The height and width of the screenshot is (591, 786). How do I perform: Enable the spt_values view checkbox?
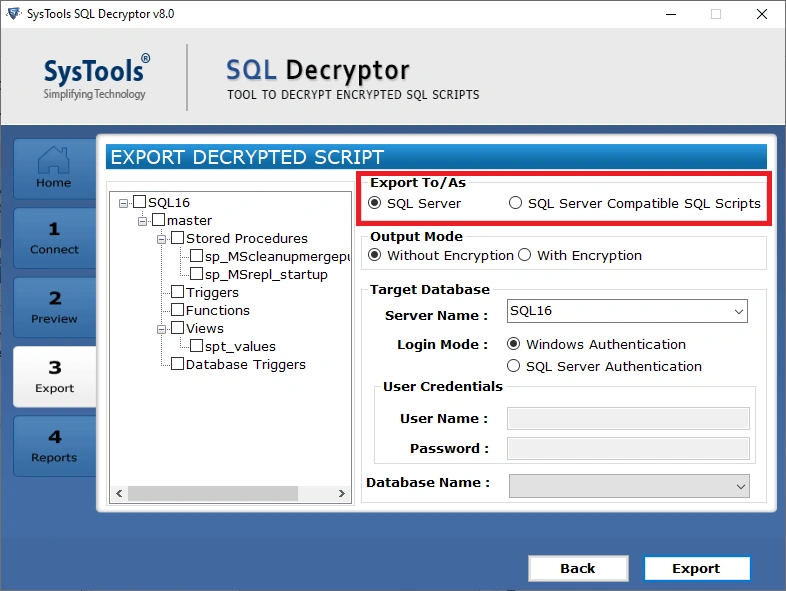point(197,347)
